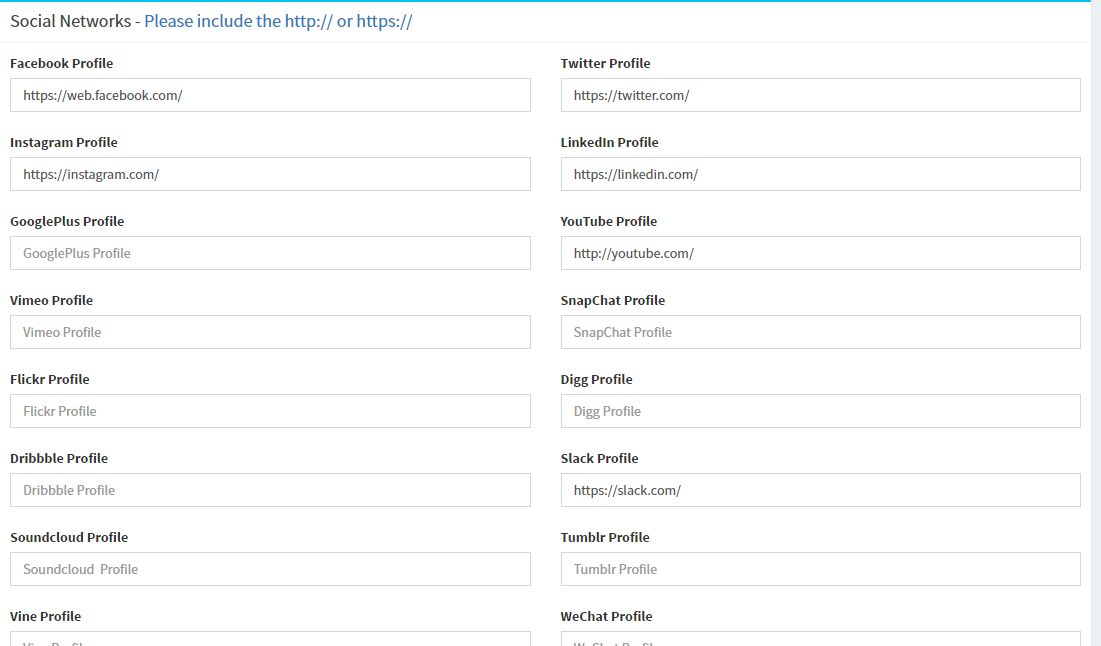The width and height of the screenshot is (1101, 646).
Task: Click the Slack Profile URL field
Action: 820,490
